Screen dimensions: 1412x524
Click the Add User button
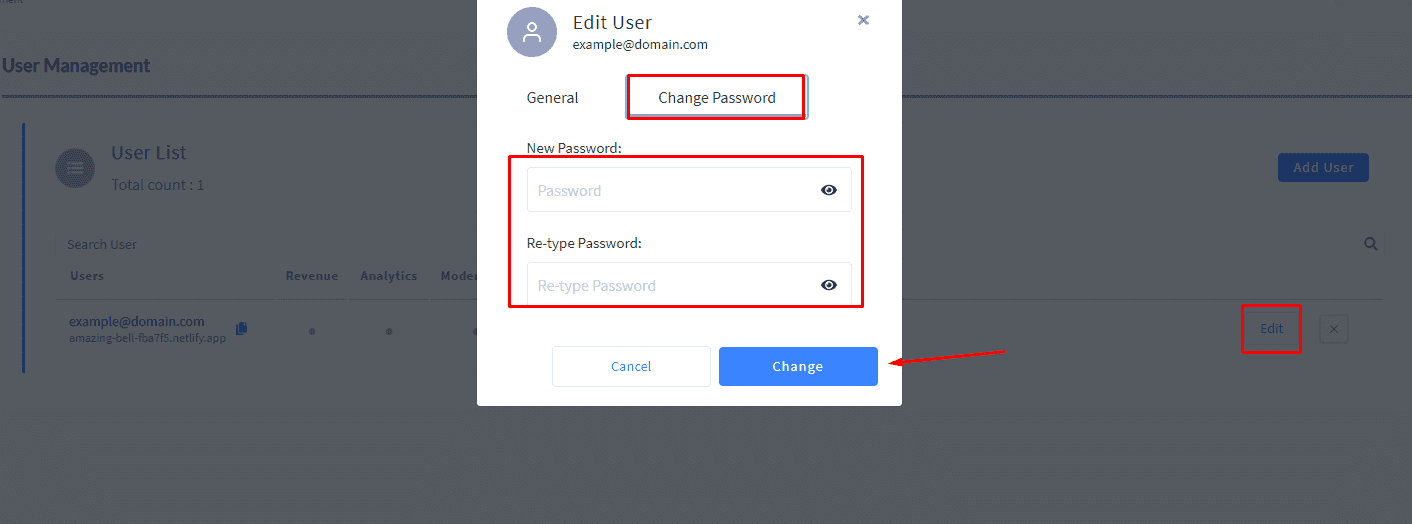point(1323,167)
